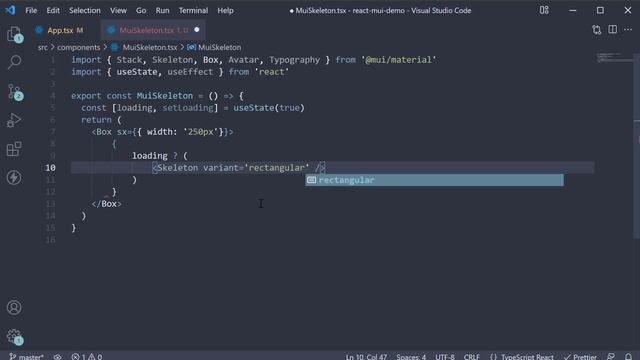Click 'loading ? (' on line 9
Viewport: 640px width, 360px height.
[x=160, y=156]
